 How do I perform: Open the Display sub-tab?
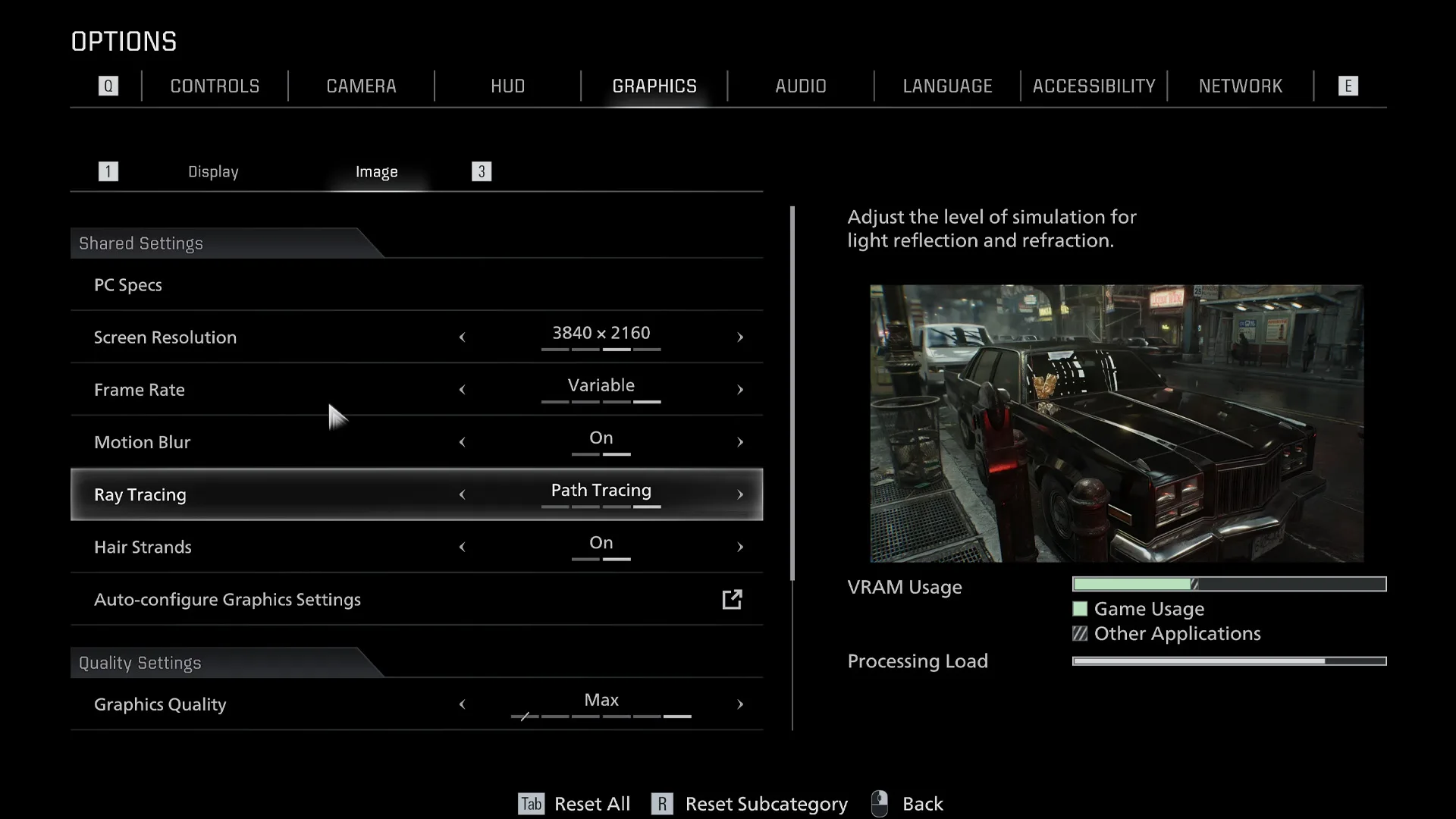tap(212, 171)
